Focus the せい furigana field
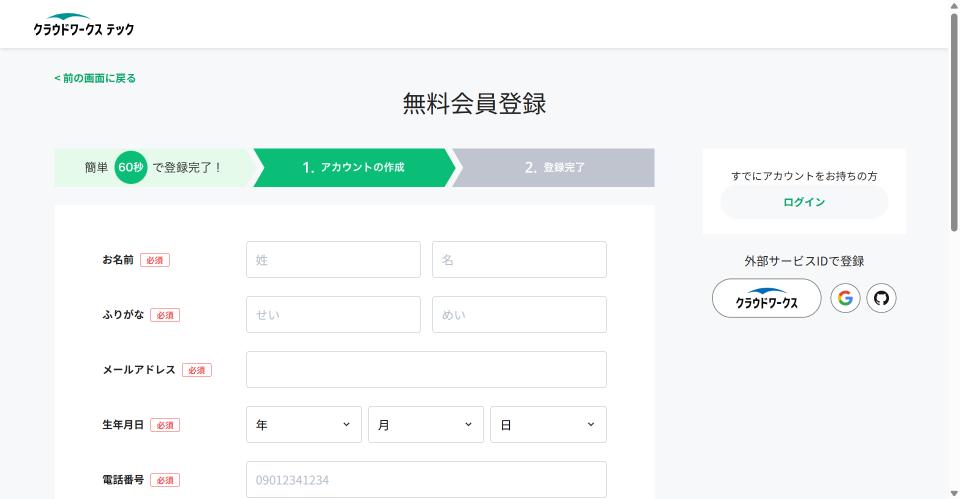 [333, 315]
